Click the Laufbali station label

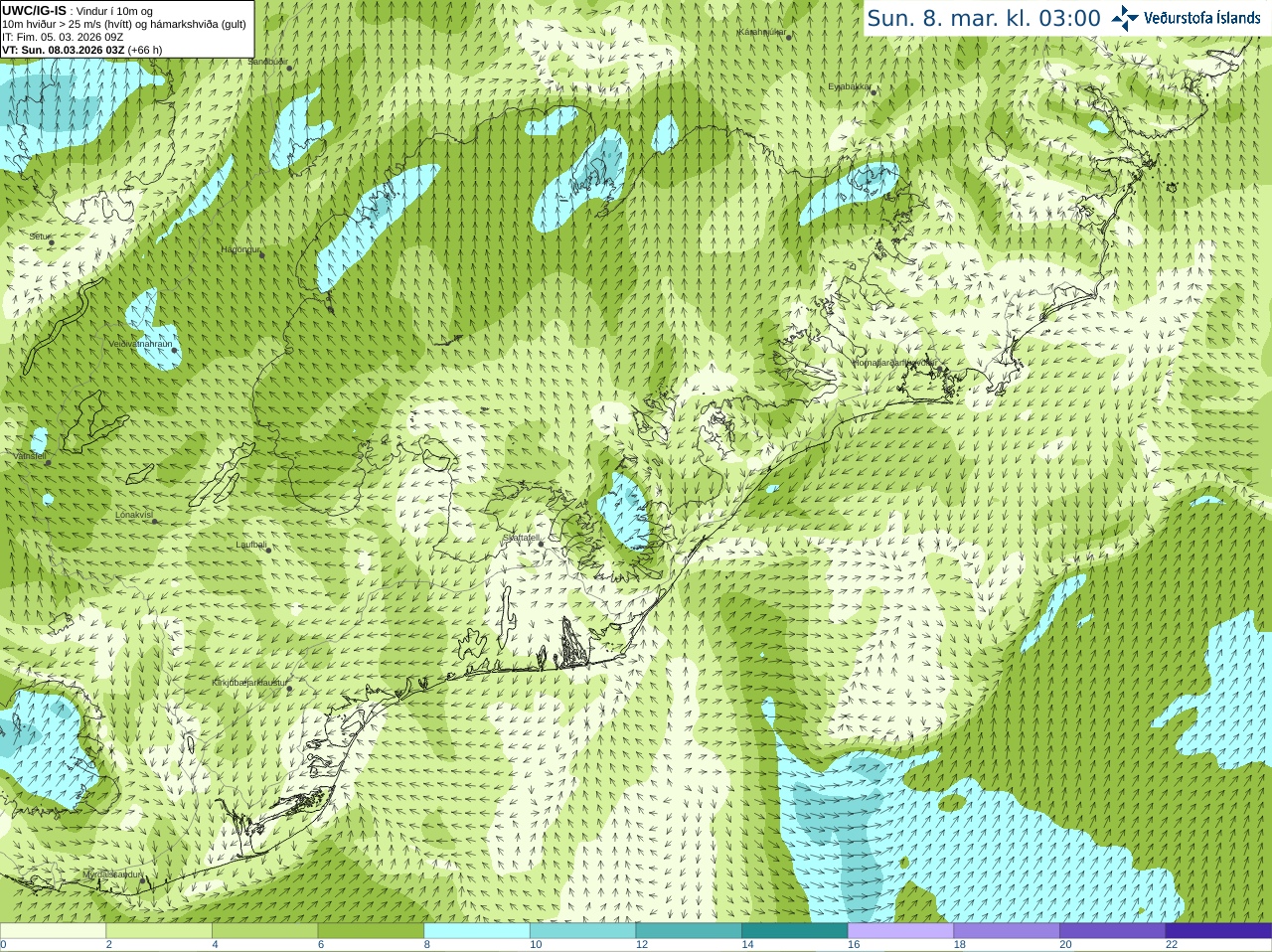(x=251, y=545)
